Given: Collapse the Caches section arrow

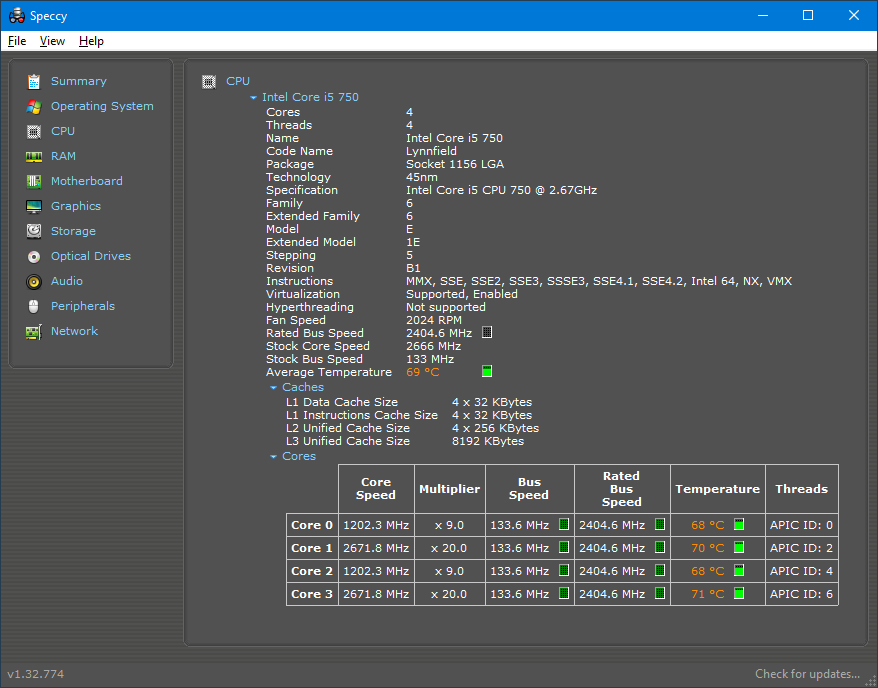Looking at the screenshot, I should pyautogui.click(x=273, y=387).
